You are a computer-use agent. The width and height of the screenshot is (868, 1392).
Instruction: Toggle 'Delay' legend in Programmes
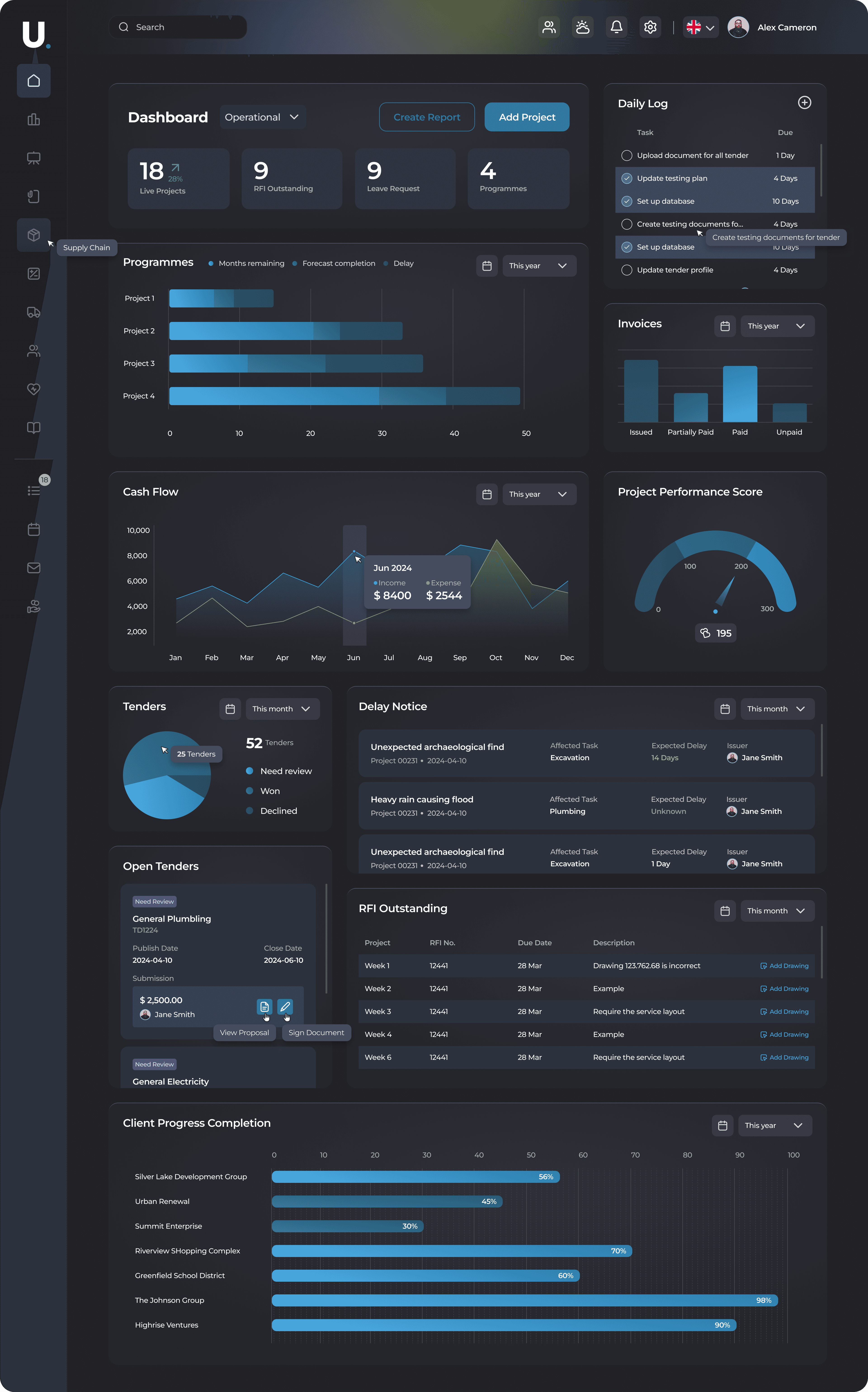[399, 263]
